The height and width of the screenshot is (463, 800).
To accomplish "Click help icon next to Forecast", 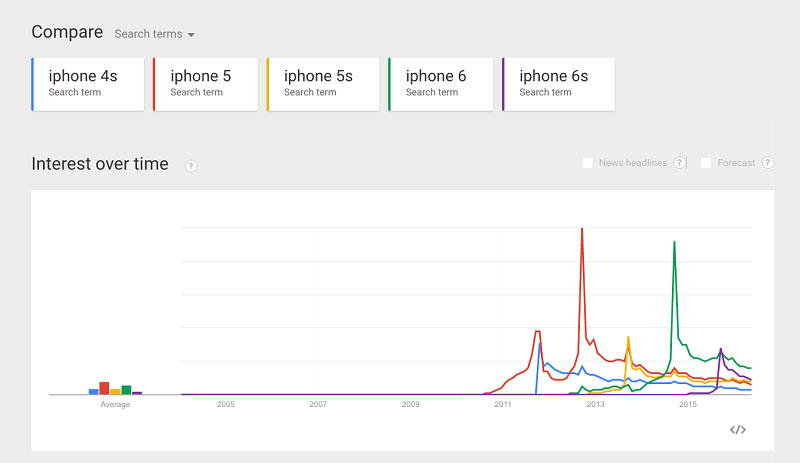I will (x=768, y=163).
